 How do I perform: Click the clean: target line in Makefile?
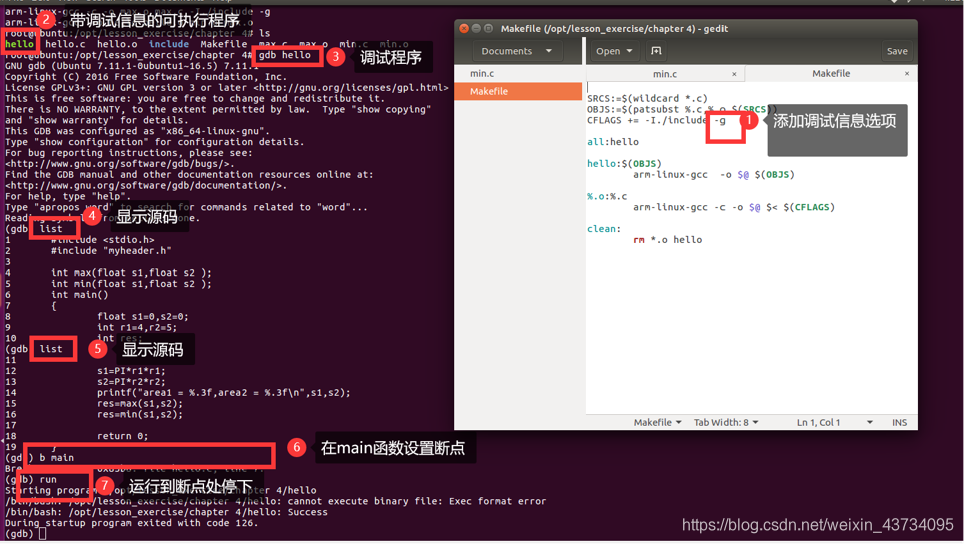(604, 229)
